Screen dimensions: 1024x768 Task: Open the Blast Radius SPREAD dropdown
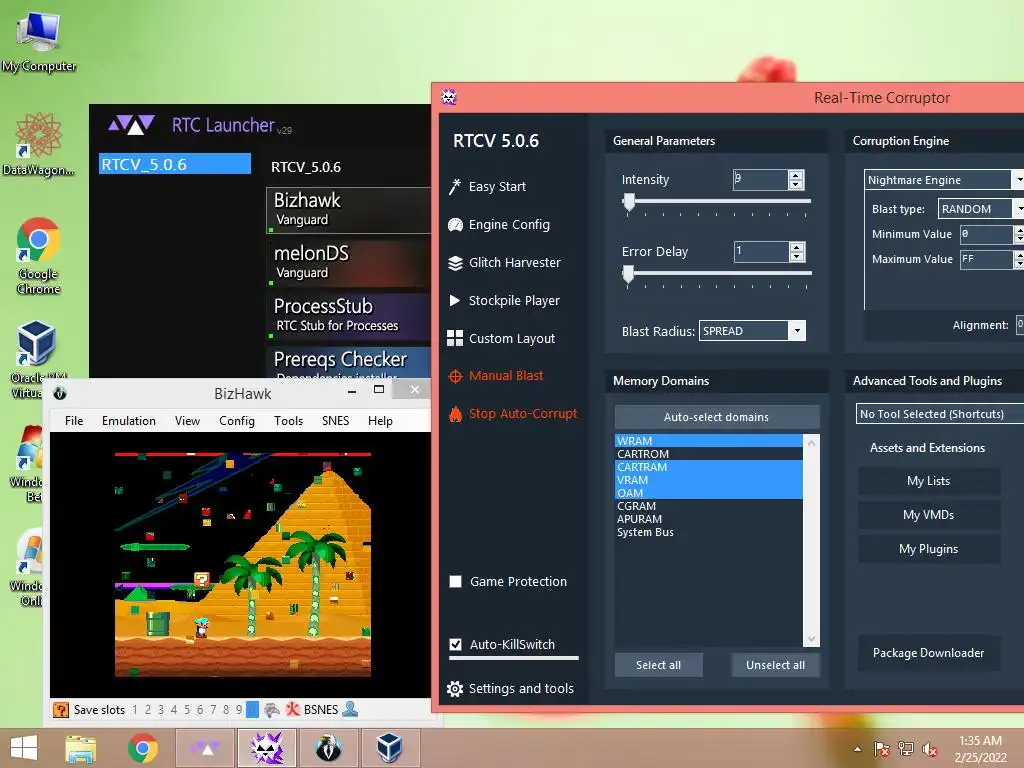click(752, 330)
